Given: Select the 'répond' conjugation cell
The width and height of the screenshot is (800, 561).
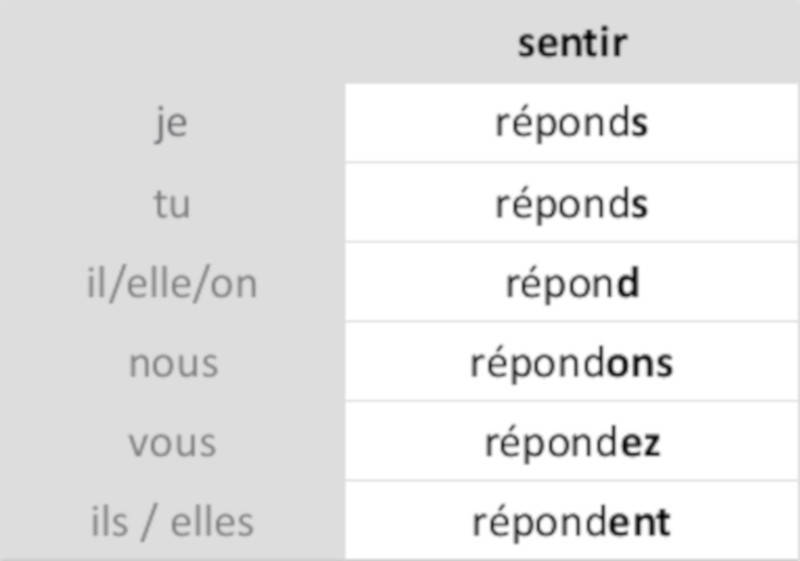Looking at the screenshot, I should (x=571, y=284).
